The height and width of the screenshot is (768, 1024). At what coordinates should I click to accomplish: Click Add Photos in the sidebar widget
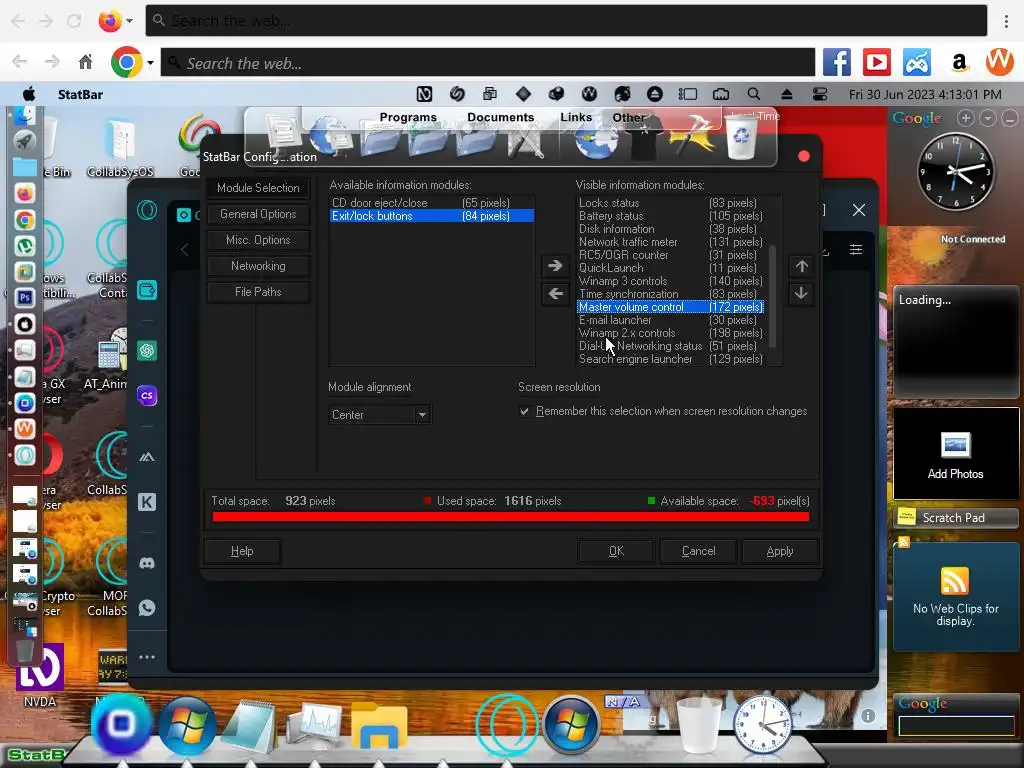pyautogui.click(x=955, y=455)
